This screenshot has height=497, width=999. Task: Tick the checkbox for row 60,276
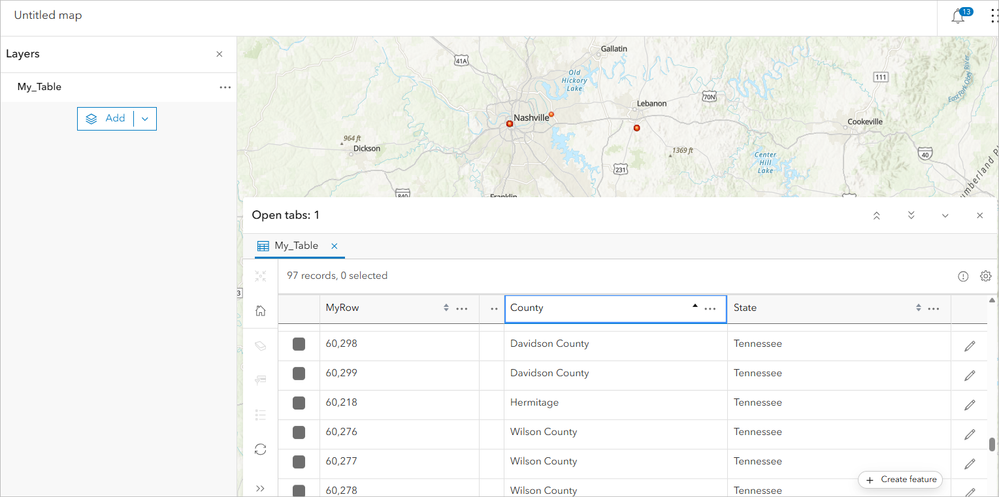[x=299, y=432]
